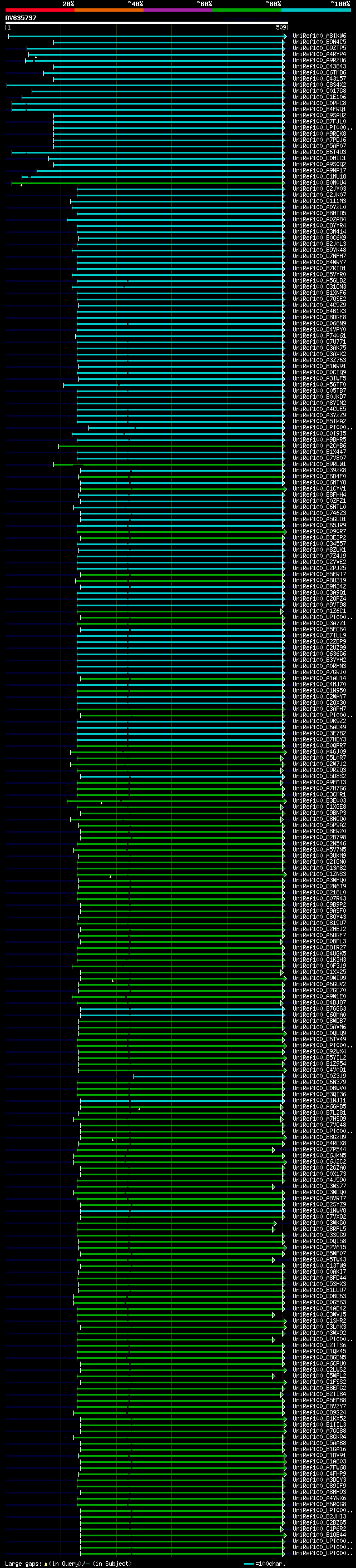Click the red ~20% identity legend segment
This screenshot has width=356, height=1568.
coord(40,10)
